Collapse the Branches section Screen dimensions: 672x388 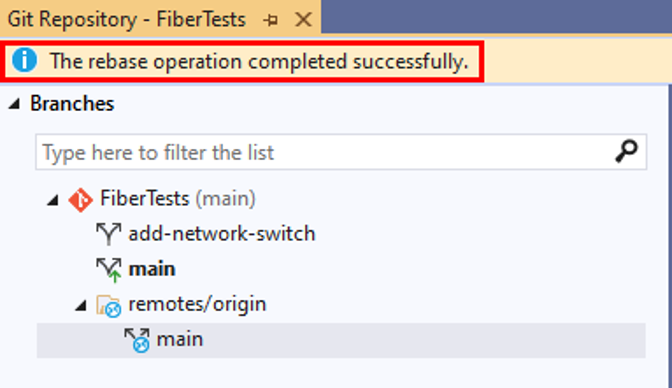coord(15,104)
